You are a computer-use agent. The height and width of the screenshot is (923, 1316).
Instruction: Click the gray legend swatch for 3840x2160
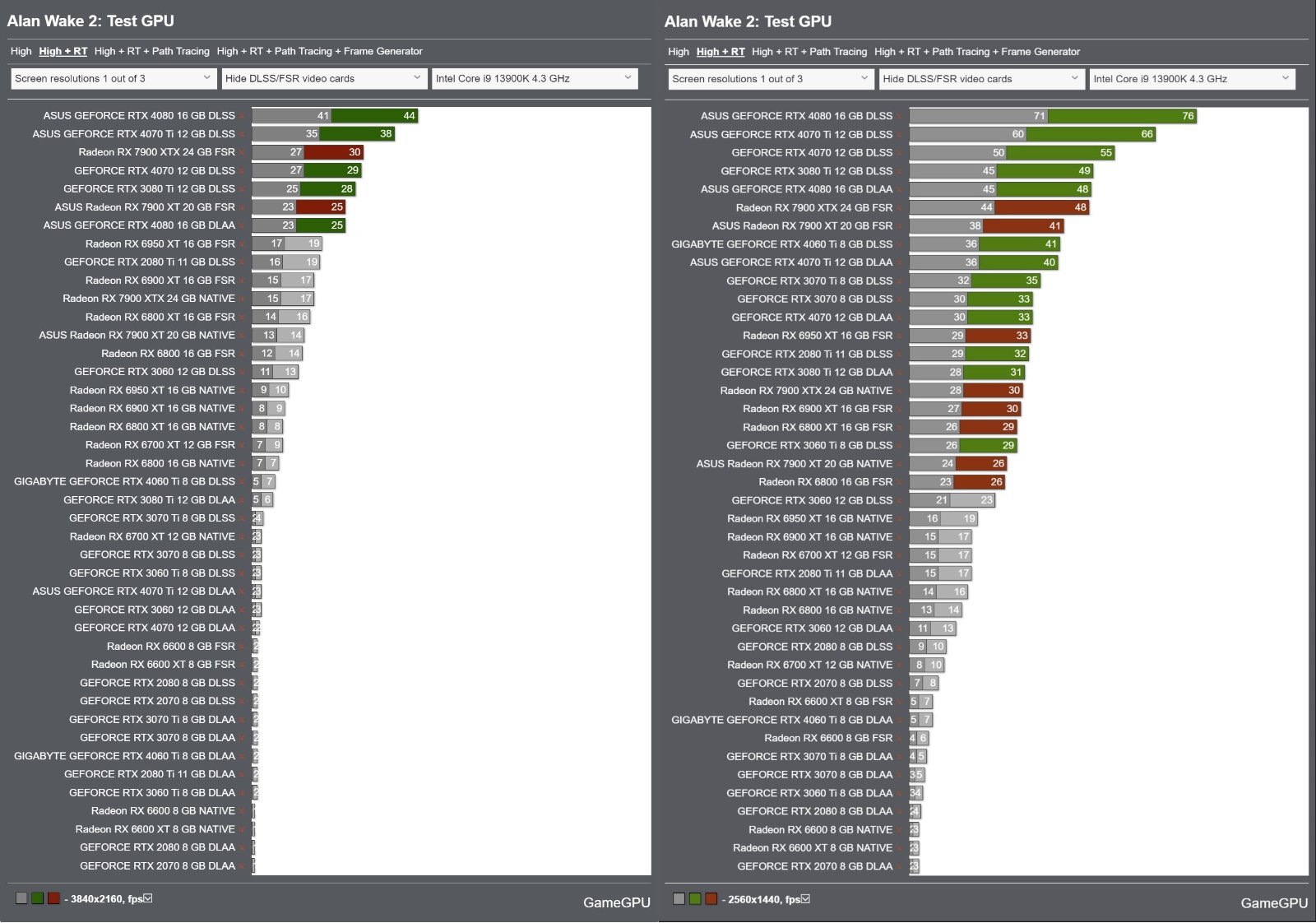[x=21, y=898]
